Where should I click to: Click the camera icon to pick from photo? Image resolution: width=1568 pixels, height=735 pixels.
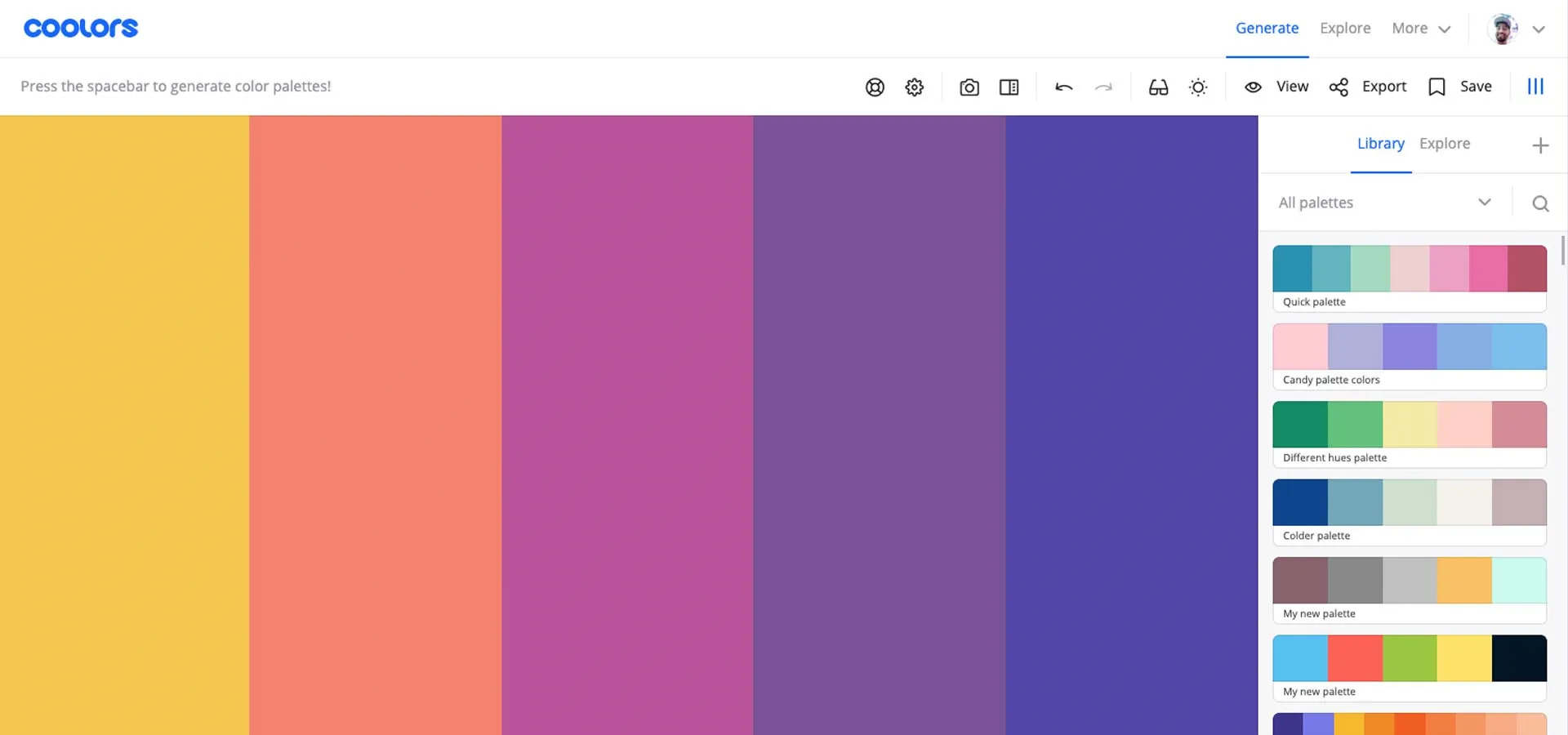click(x=969, y=87)
